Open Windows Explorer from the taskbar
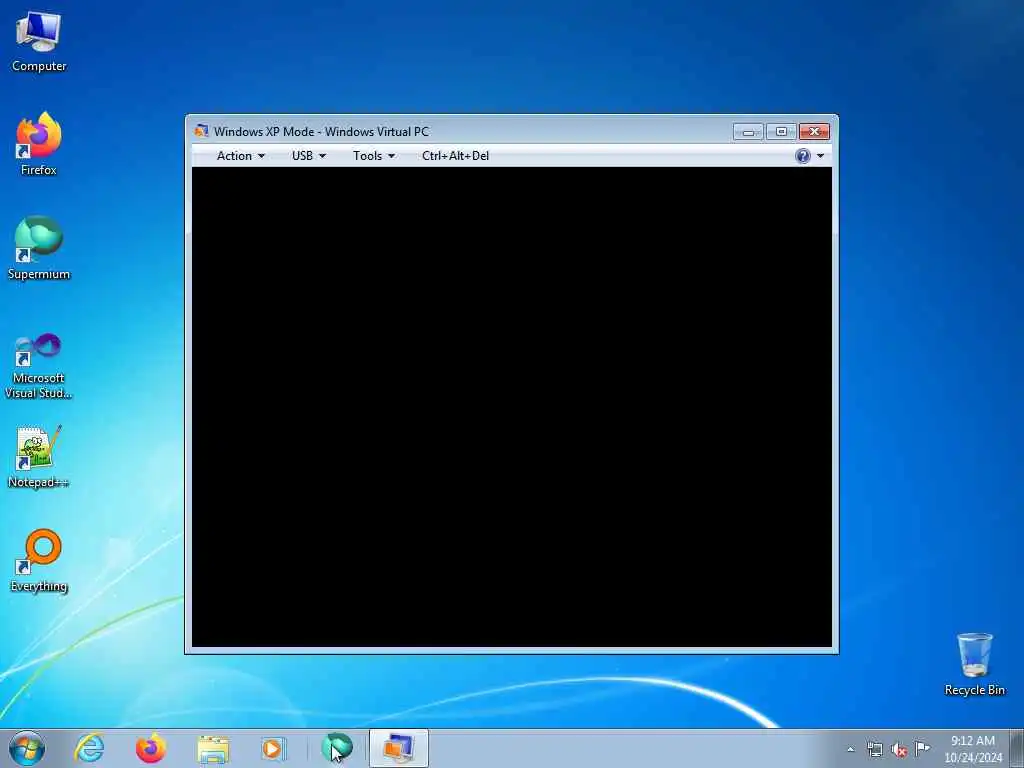 (x=213, y=748)
